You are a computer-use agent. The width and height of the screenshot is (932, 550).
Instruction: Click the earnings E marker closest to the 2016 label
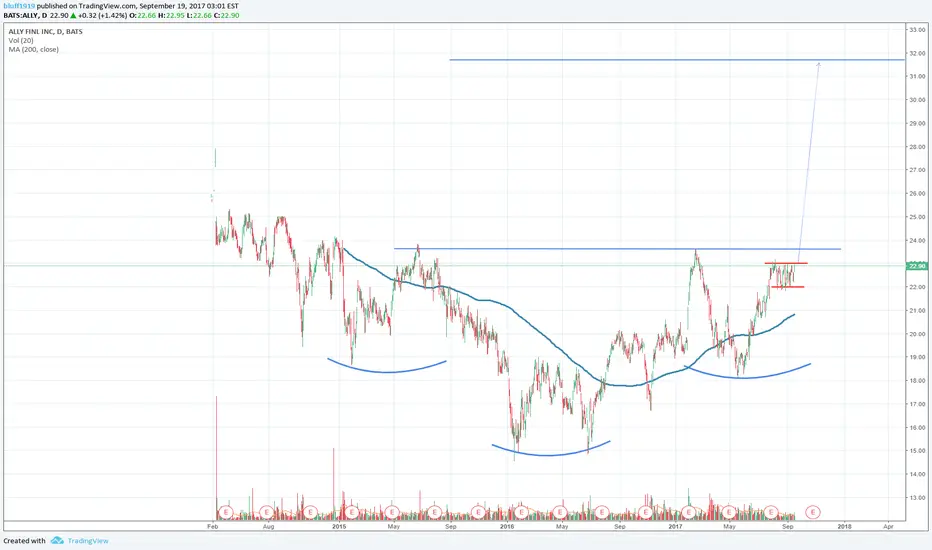[x=521, y=512]
